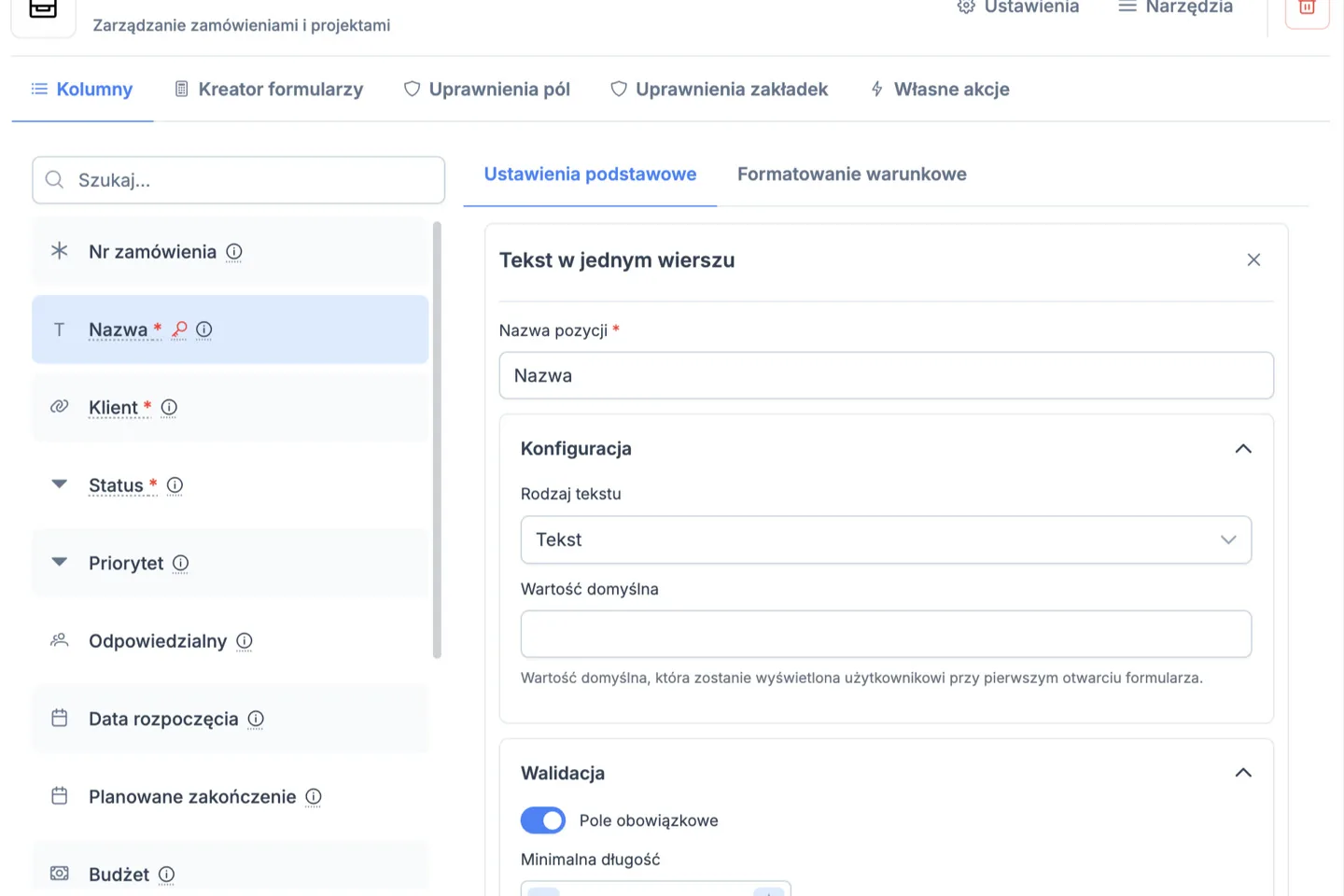
Task: Click the asterisk icon next to Nr zamówienia
Action: [59, 250]
